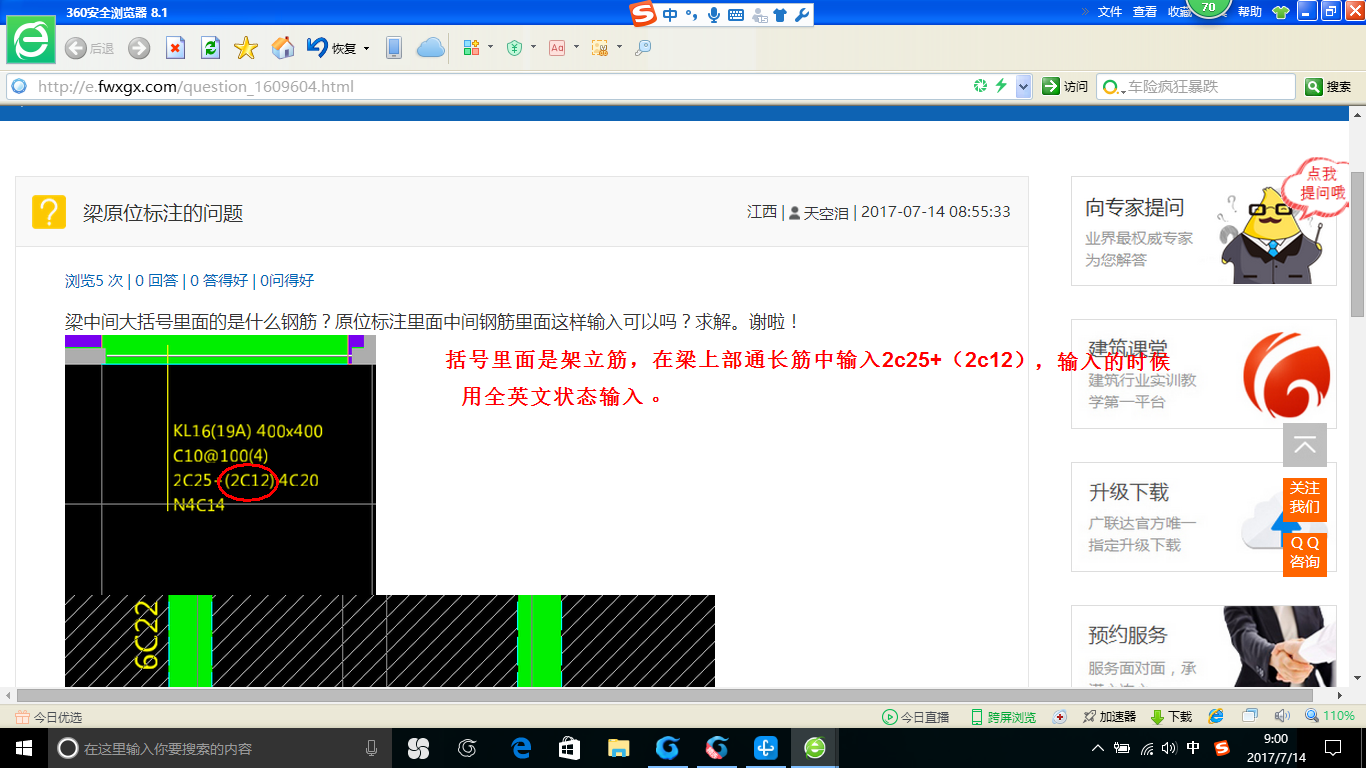Viewport: 1366px width, 768px height.
Task: Click 今日直播 in the status bar
Action: (x=916, y=717)
